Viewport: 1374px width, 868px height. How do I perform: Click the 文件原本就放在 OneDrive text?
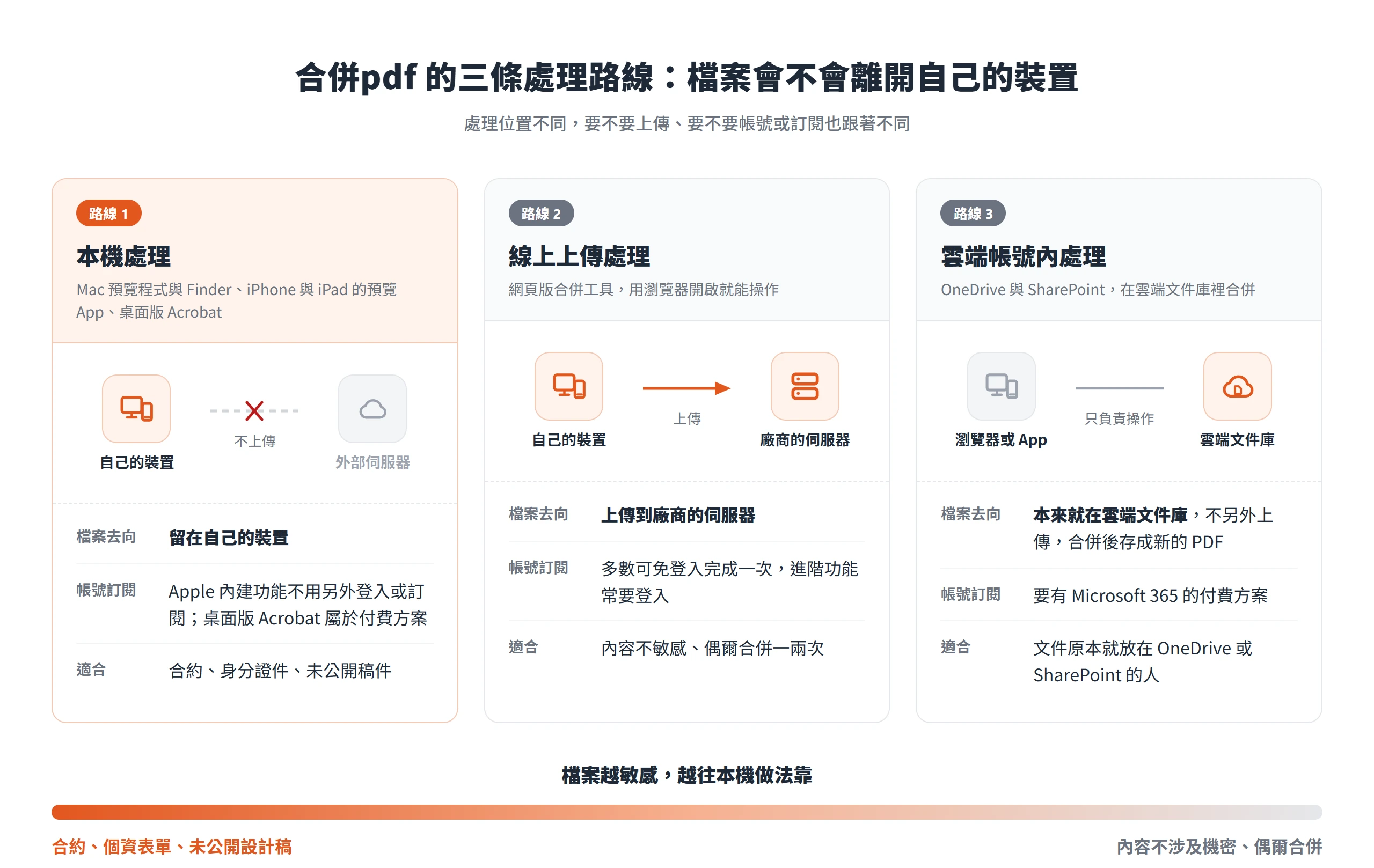click(1142, 661)
